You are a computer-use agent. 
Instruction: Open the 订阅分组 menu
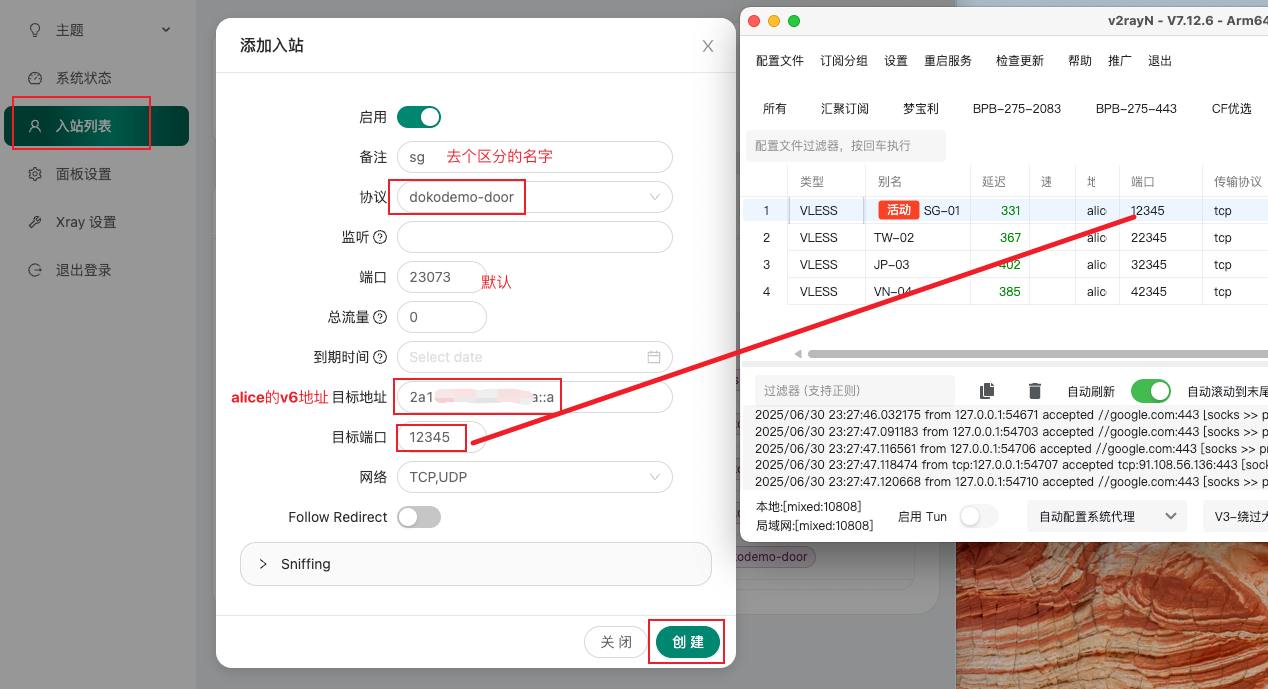[x=843, y=61]
